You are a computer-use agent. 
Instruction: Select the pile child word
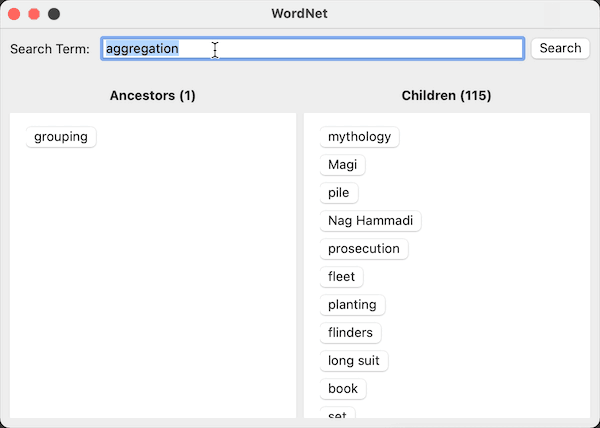[x=339, y=193]
